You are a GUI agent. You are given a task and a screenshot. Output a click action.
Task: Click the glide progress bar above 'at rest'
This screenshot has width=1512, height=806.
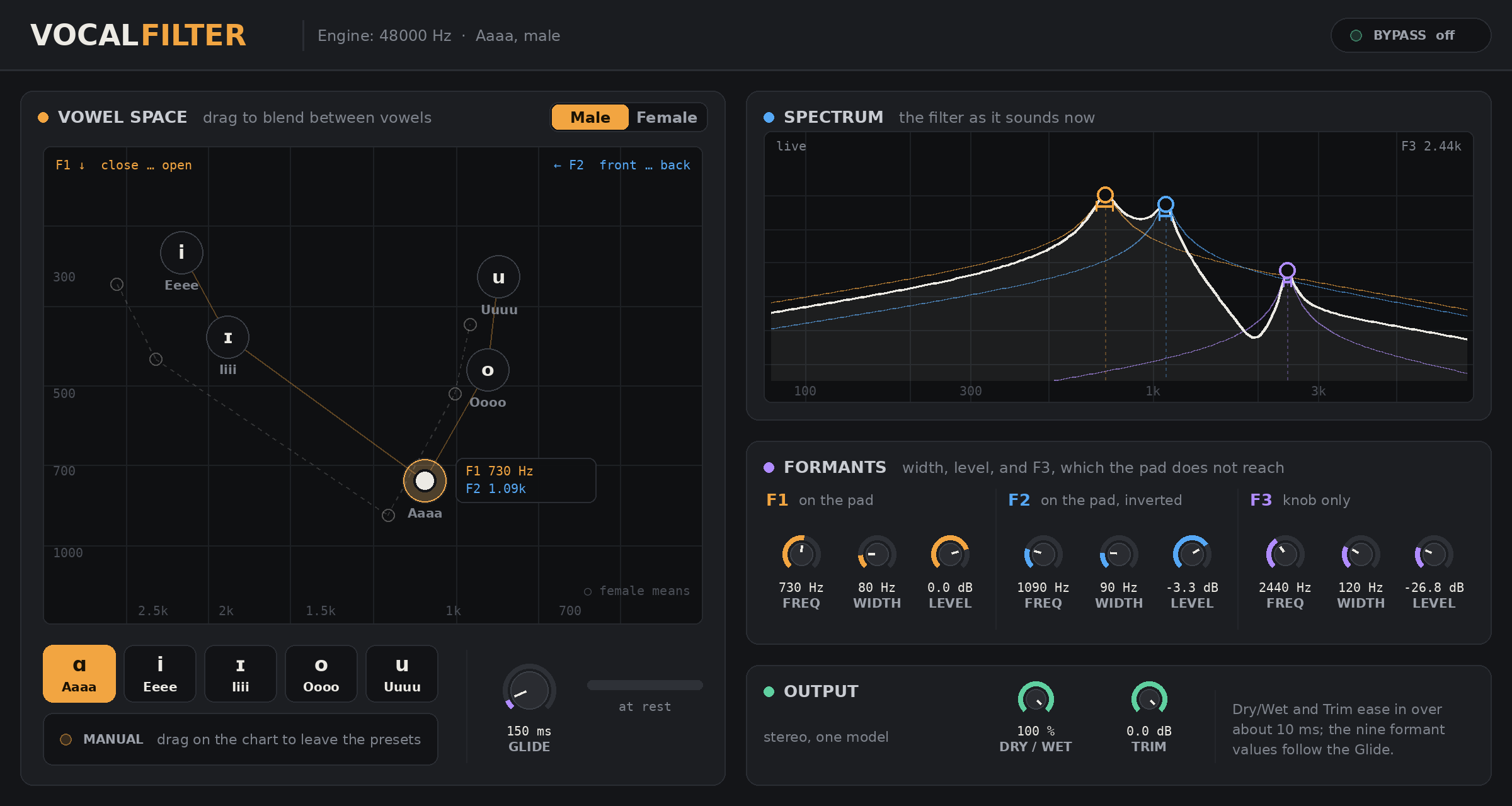[x=645, y=685]
